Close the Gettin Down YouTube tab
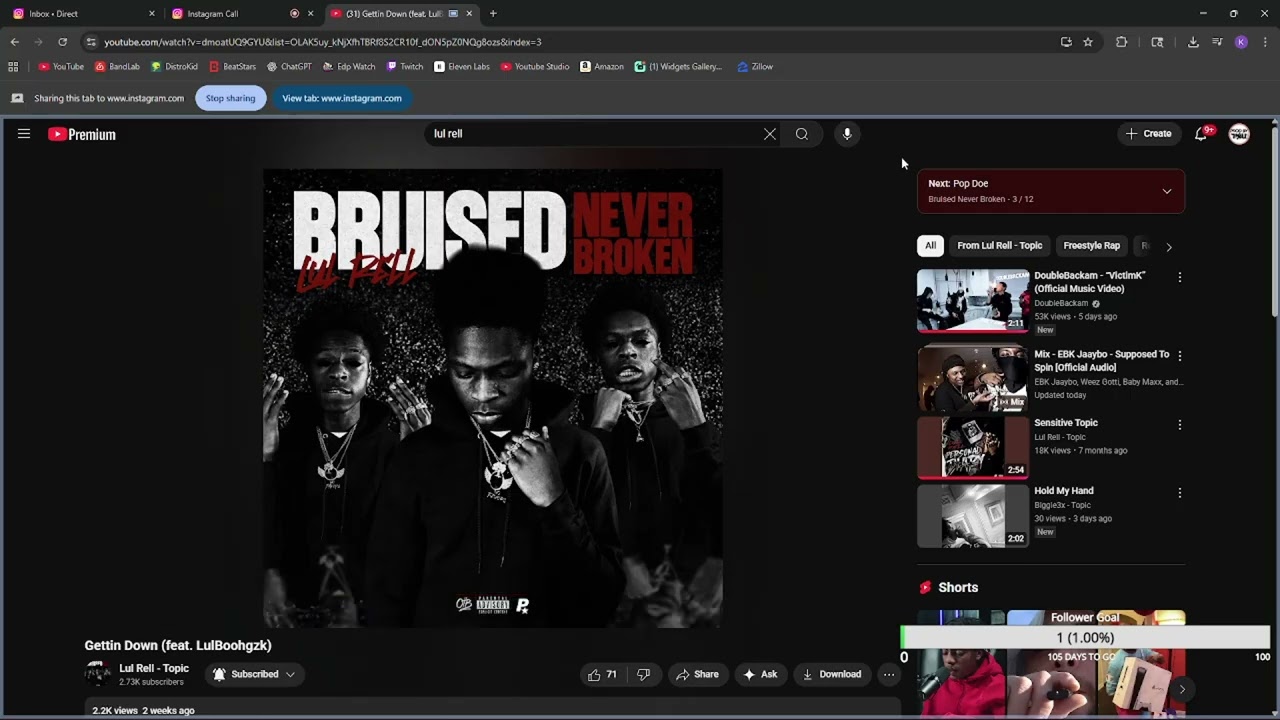Image resolution: width=1280 pixels, height=720 pixels. coord(469,14)
